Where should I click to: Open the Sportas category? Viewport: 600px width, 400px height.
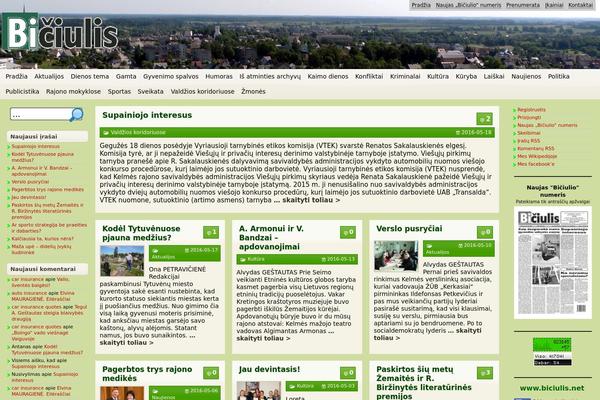(x=119, y=91)
